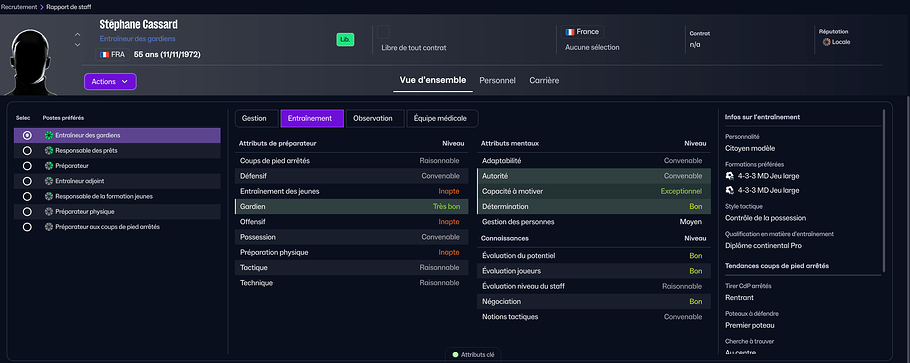This screenshot has width=910, height=363.
Task: Click the Évaluation niveau du staff row
Action: pos(594,286)
